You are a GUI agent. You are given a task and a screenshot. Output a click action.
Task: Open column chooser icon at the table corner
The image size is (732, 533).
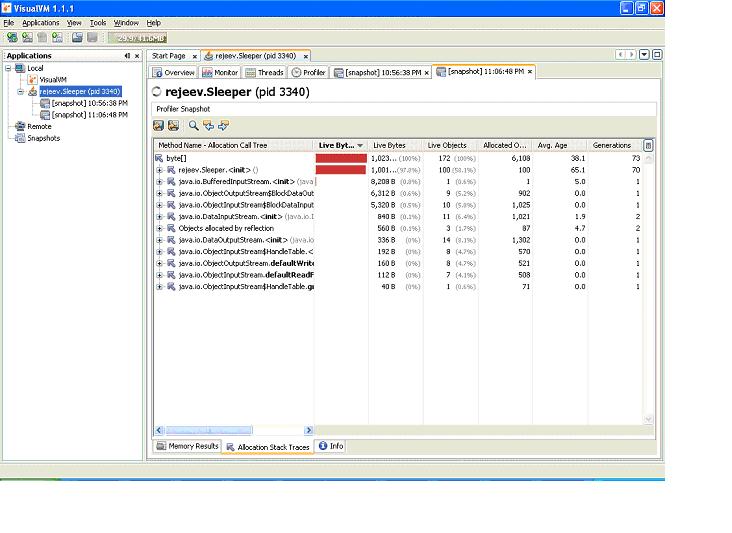click(648, 145)
